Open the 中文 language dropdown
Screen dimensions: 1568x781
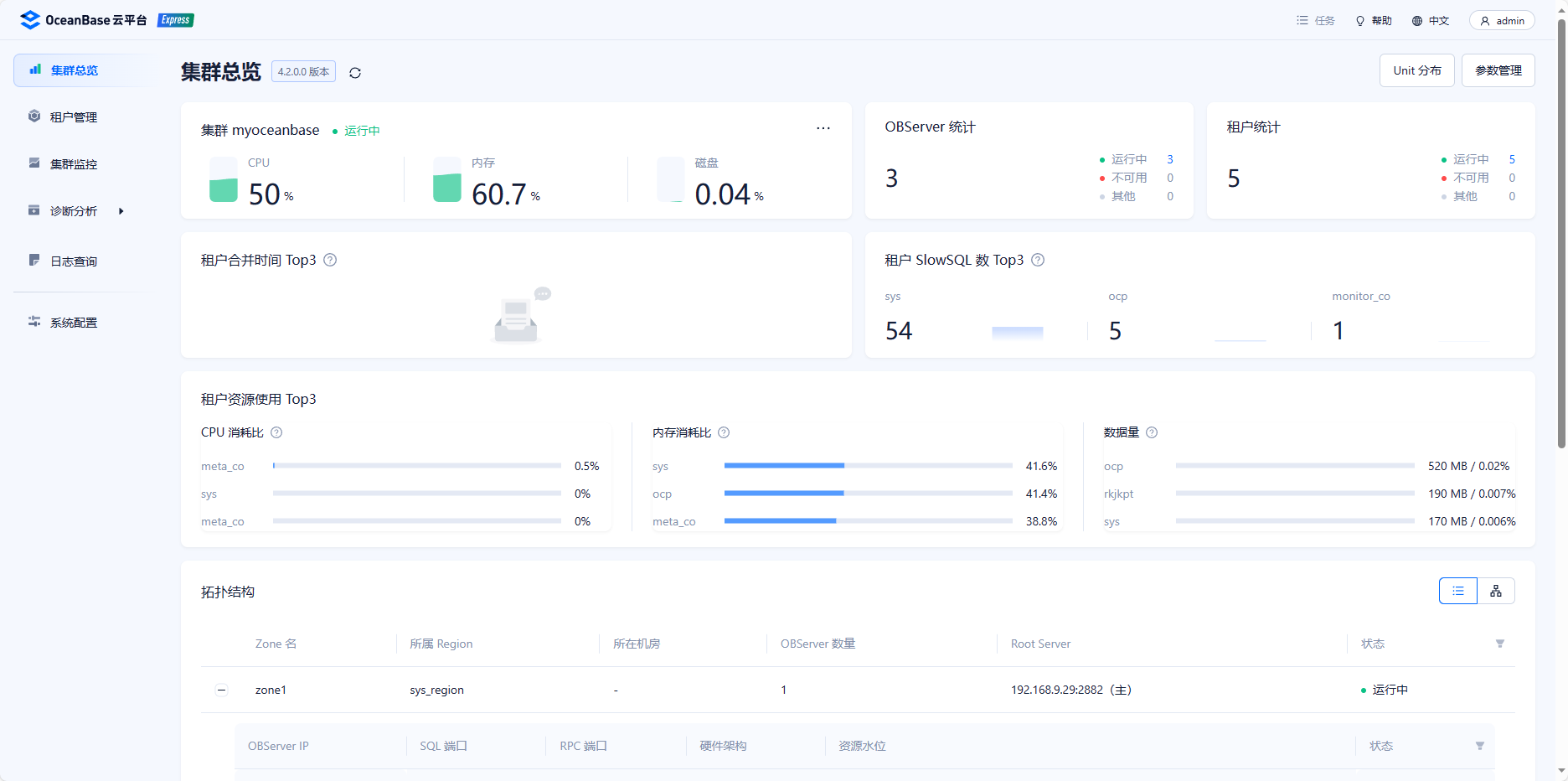[1431, 21]
